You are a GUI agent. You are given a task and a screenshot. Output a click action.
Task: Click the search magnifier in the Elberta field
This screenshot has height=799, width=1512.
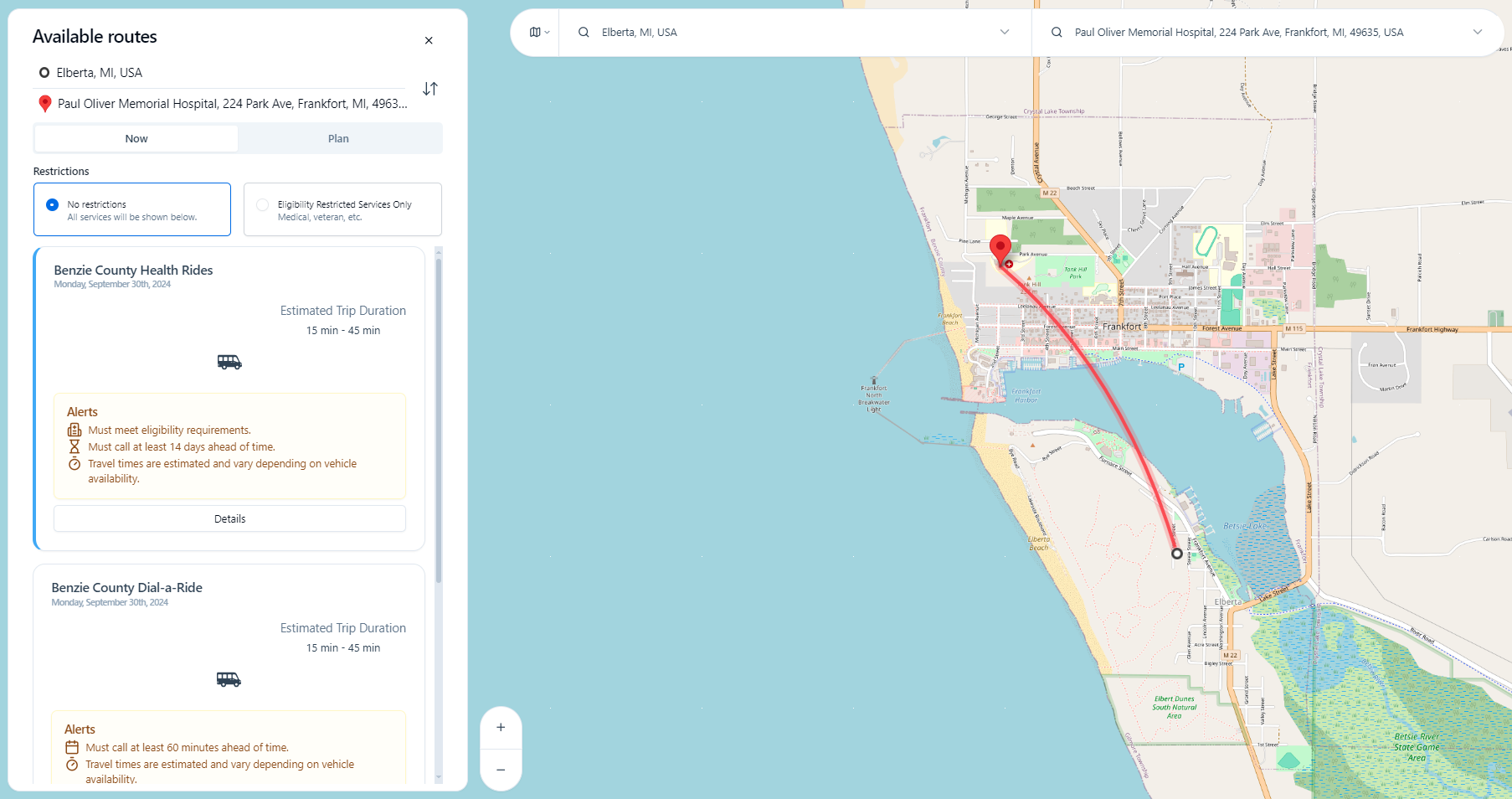point(582,32)
